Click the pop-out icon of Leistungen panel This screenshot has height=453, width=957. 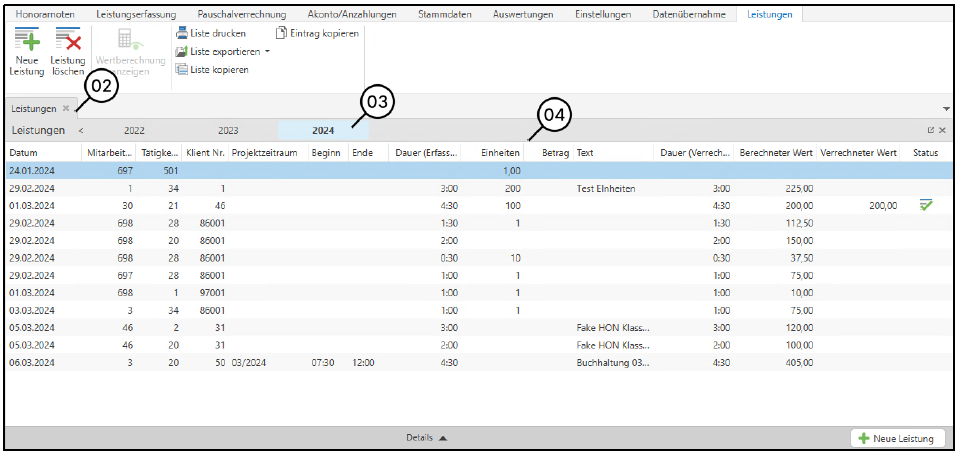(x=930, y=130)
